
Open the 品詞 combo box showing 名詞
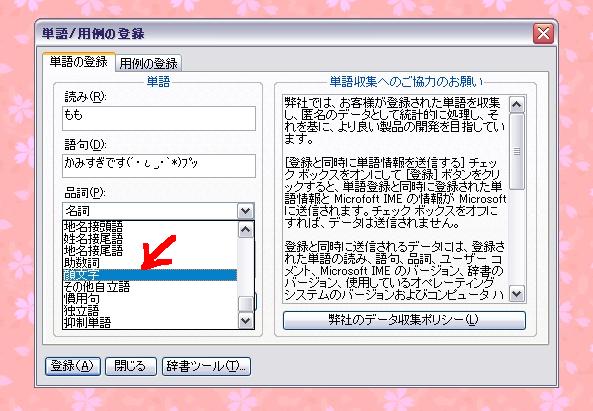[x=158, y=211]
